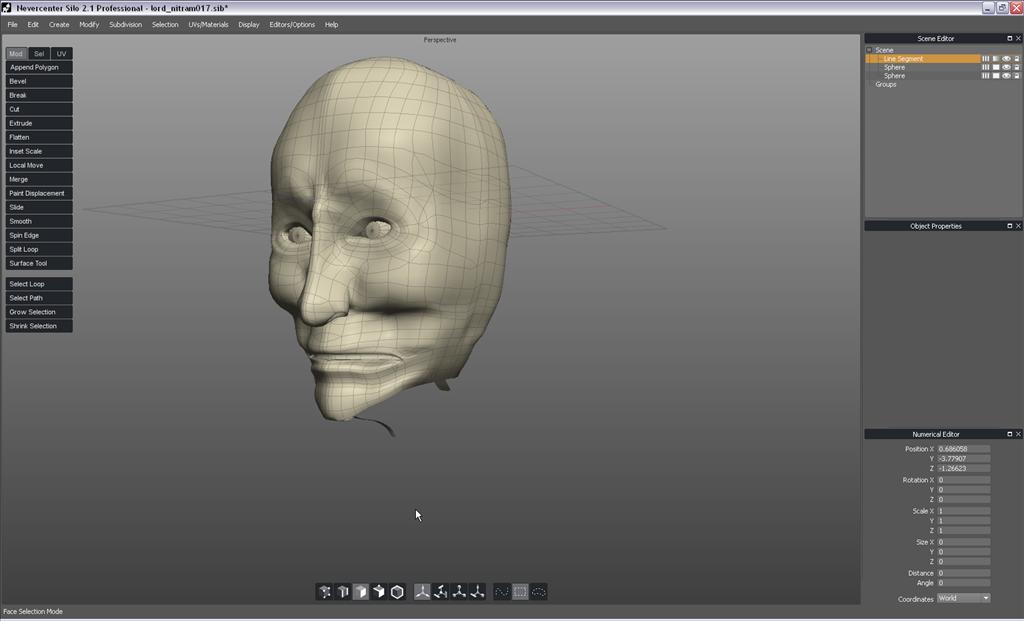Switch to edge selection mode icon
Image resolution: width=1024 pixels, height=621 pixels.
[342, 592]
